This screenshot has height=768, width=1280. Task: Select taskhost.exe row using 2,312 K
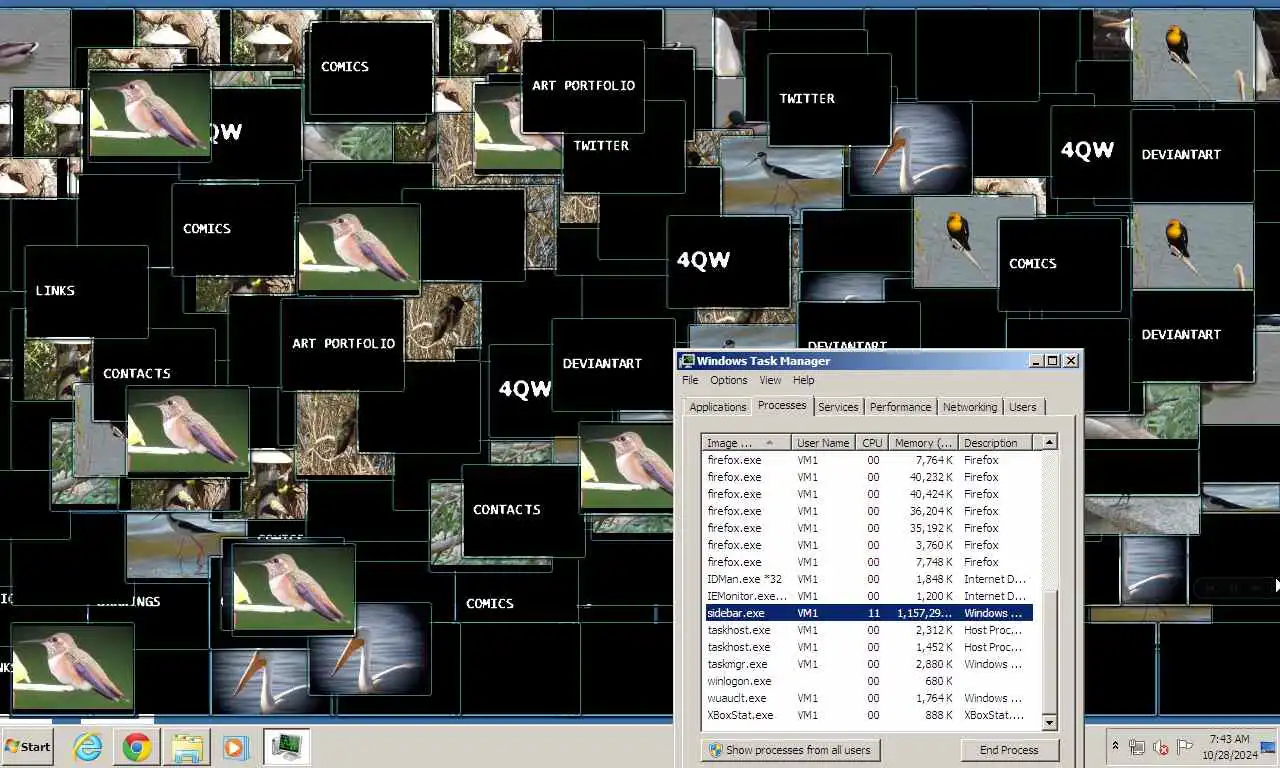868,630
